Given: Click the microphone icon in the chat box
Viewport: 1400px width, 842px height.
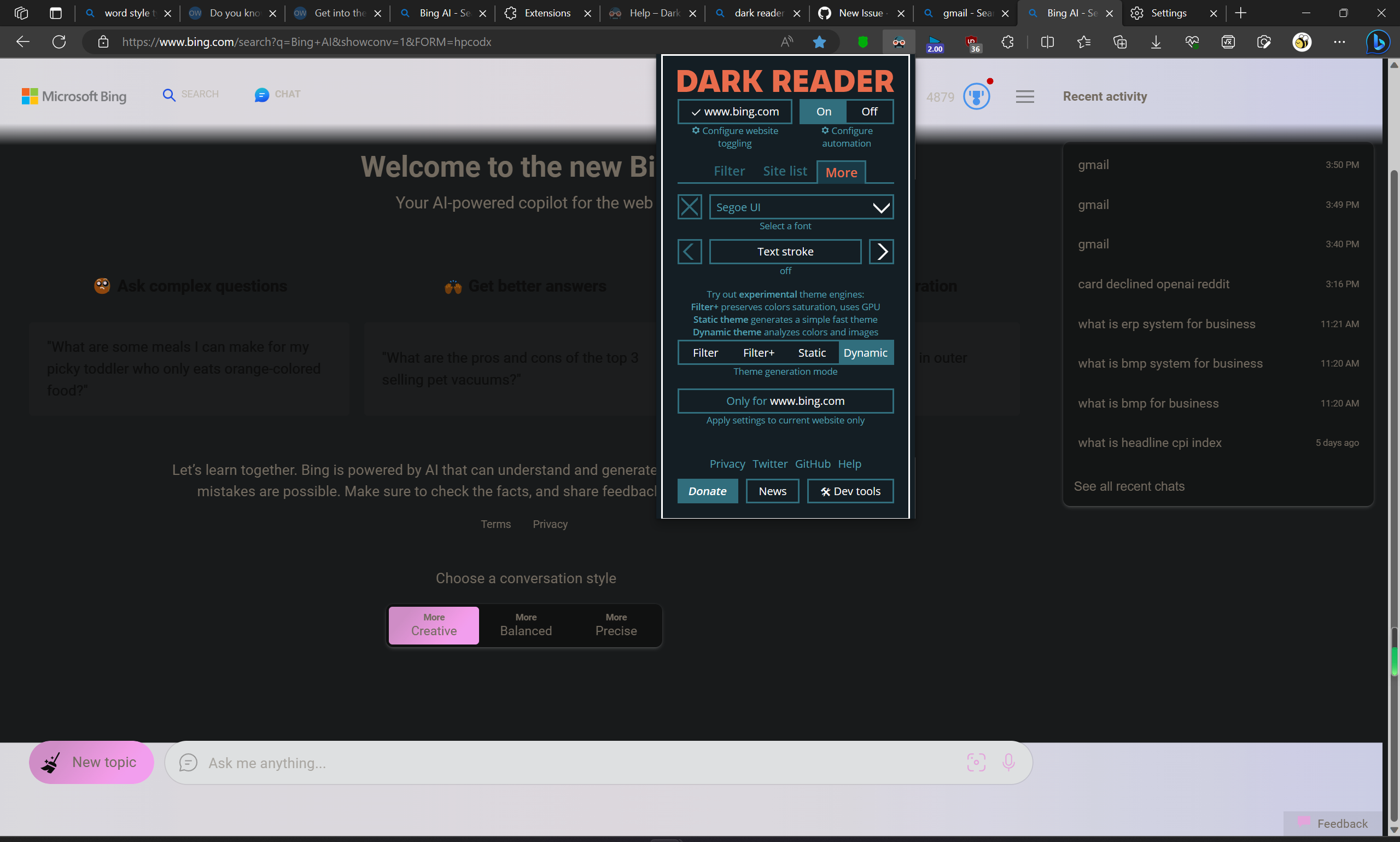Looking at the screenshot, I should (x=1009, y=763).
